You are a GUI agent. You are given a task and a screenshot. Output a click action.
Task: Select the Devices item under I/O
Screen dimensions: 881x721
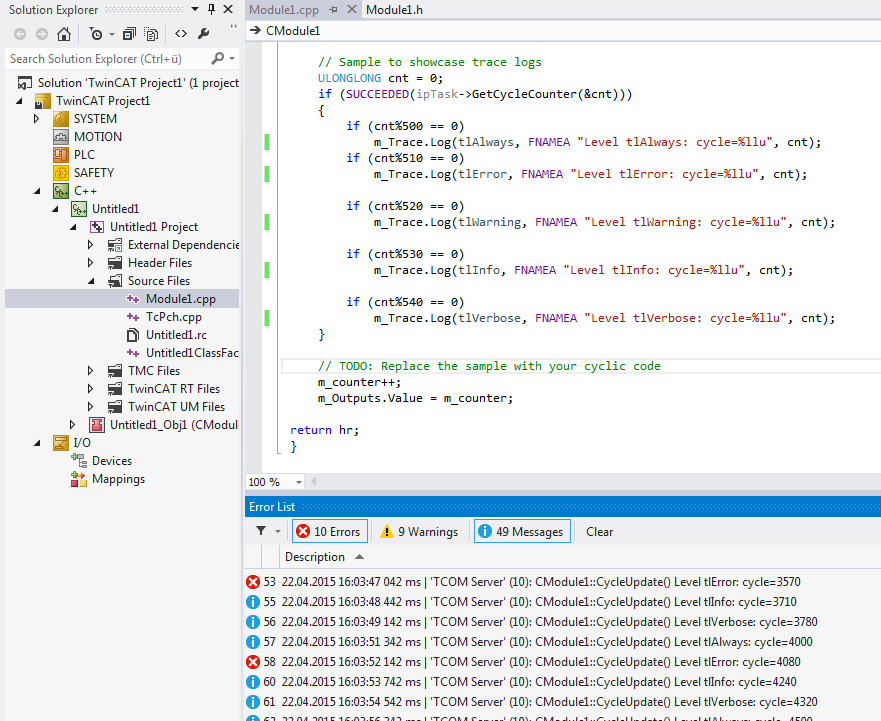click(112, 461)
